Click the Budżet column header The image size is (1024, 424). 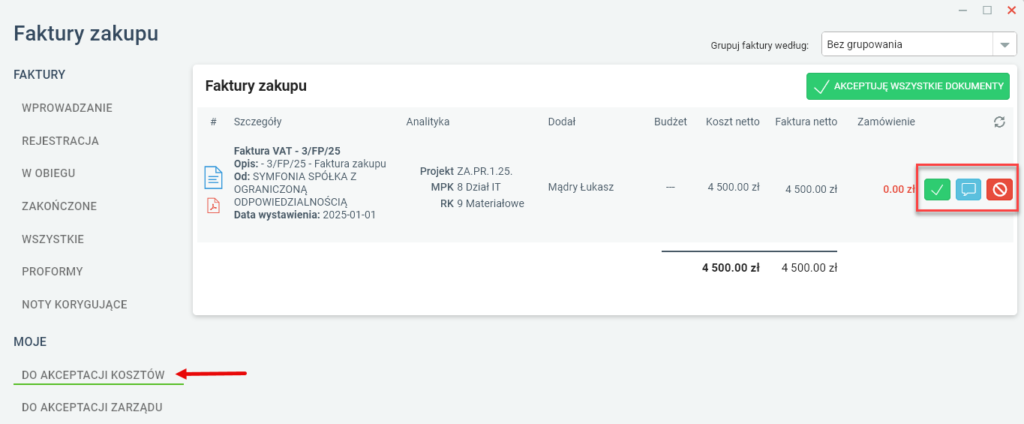671,122
